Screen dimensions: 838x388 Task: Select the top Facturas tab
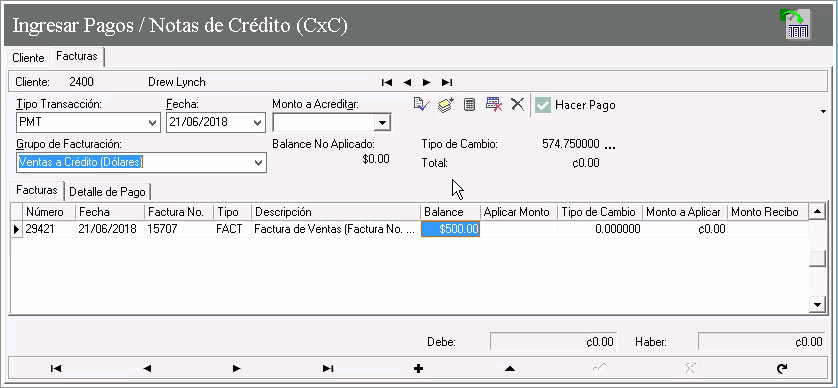77,56
